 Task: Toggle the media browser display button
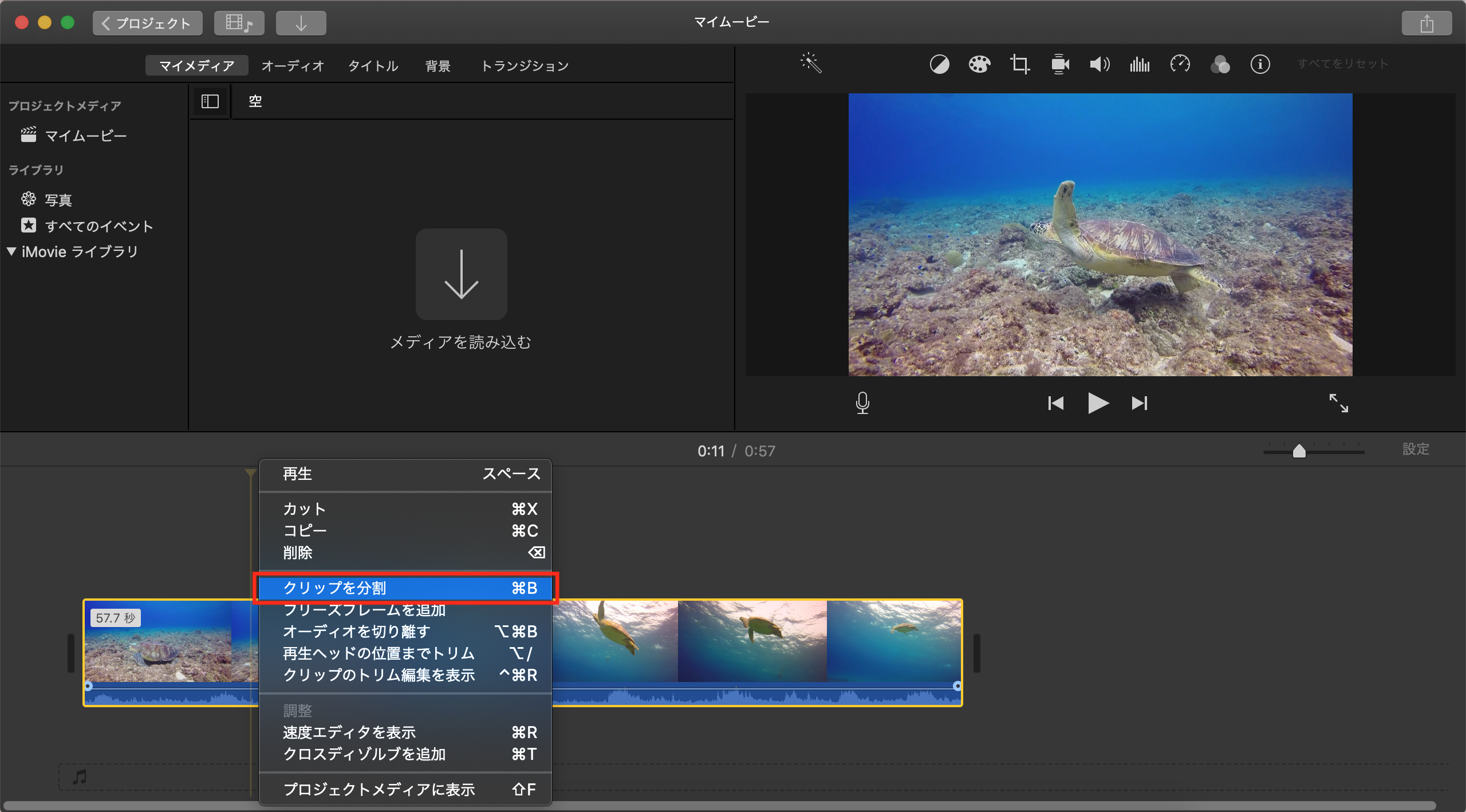pos(239,23)
